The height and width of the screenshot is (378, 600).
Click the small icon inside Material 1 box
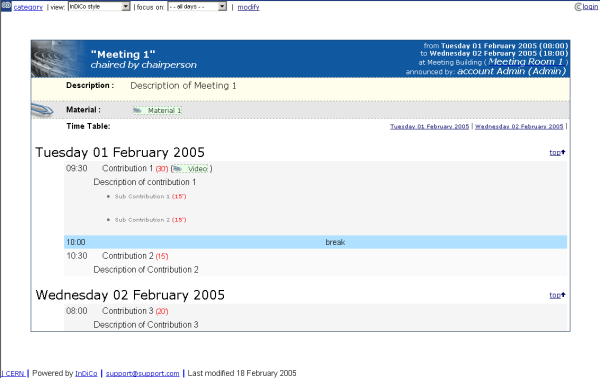tap(137, 111)
